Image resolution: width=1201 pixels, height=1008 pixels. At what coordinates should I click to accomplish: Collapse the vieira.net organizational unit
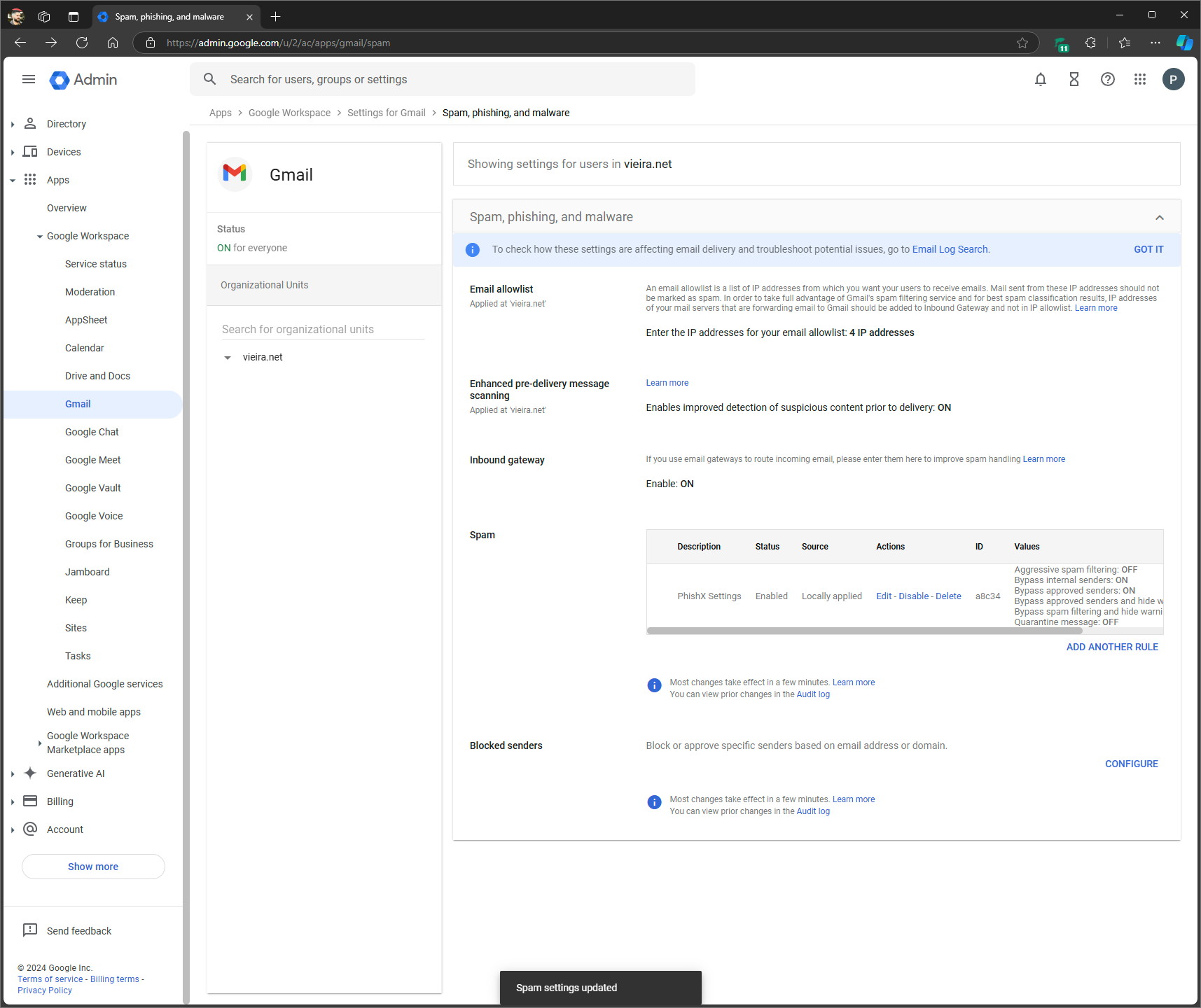pyautogui.click(x=228, y=357)
